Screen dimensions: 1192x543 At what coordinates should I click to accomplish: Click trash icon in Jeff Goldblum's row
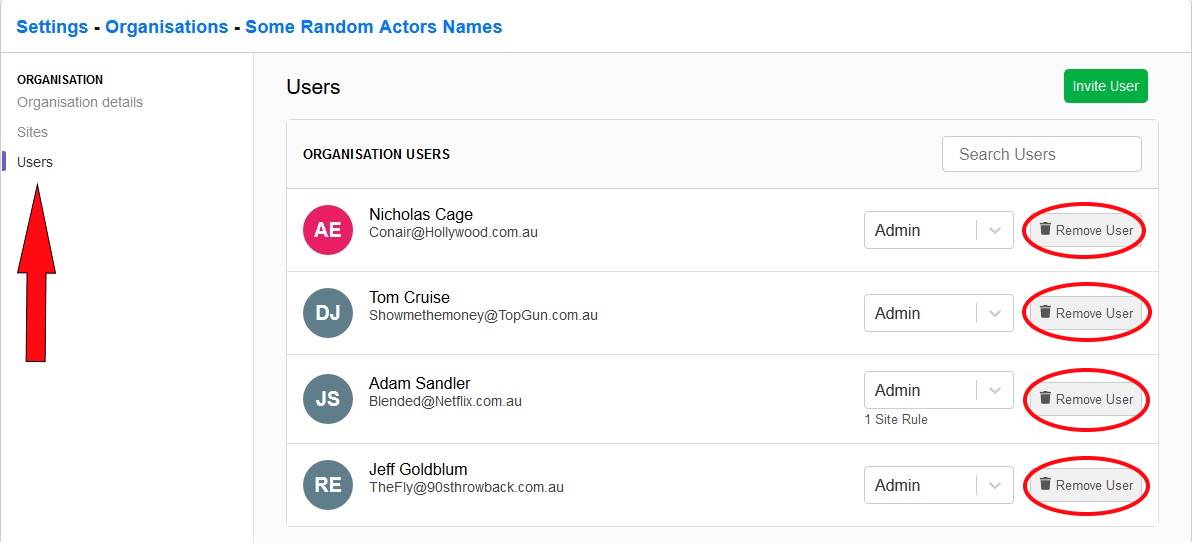[x=1045, y=484]
